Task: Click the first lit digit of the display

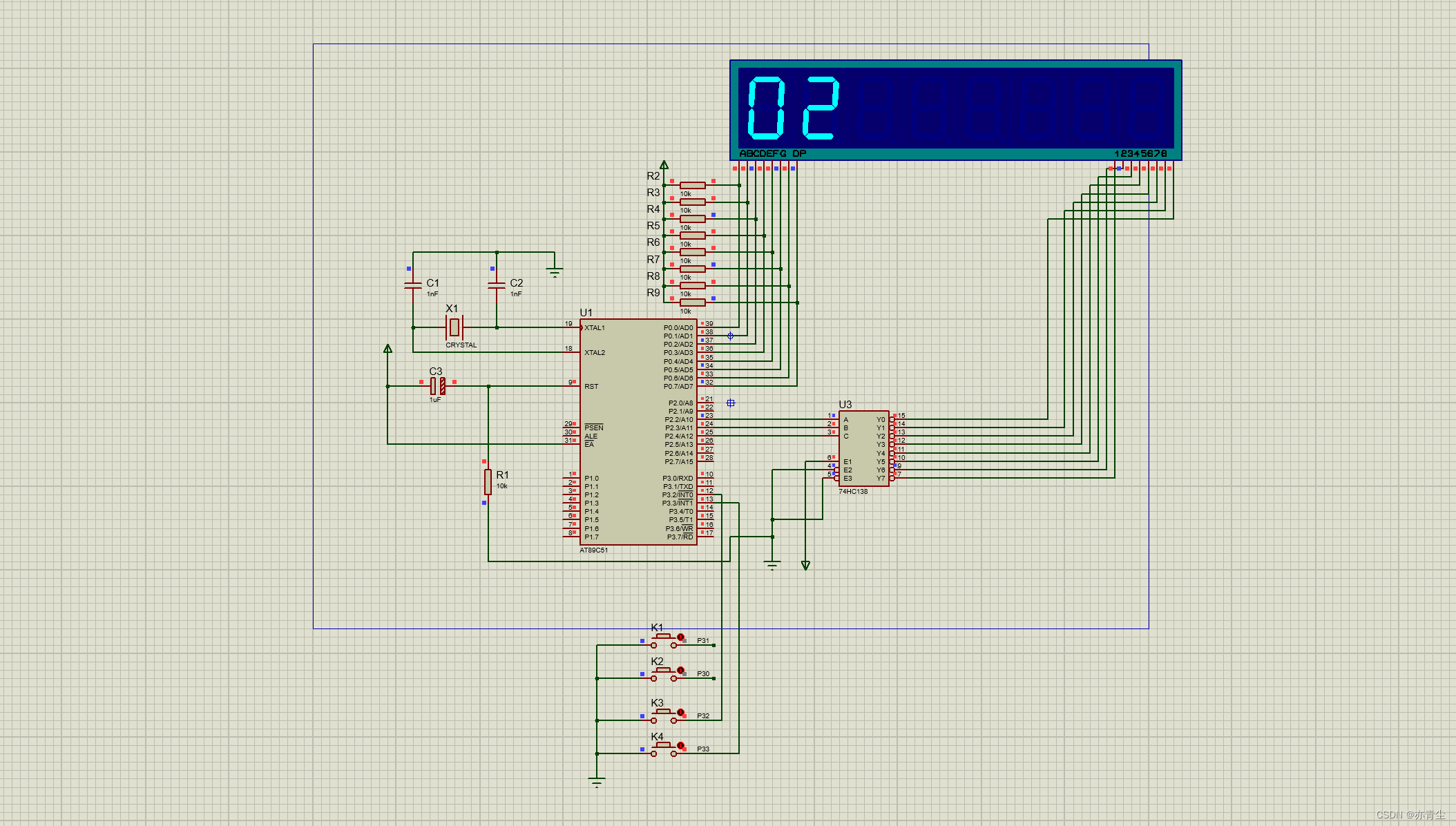Action: pyautogui.click(x=767, y=108)
